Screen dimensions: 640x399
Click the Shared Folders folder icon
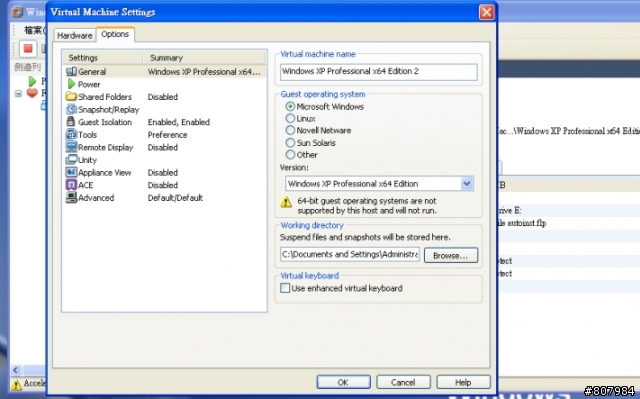pyautogui.click(x=71, y=97)
